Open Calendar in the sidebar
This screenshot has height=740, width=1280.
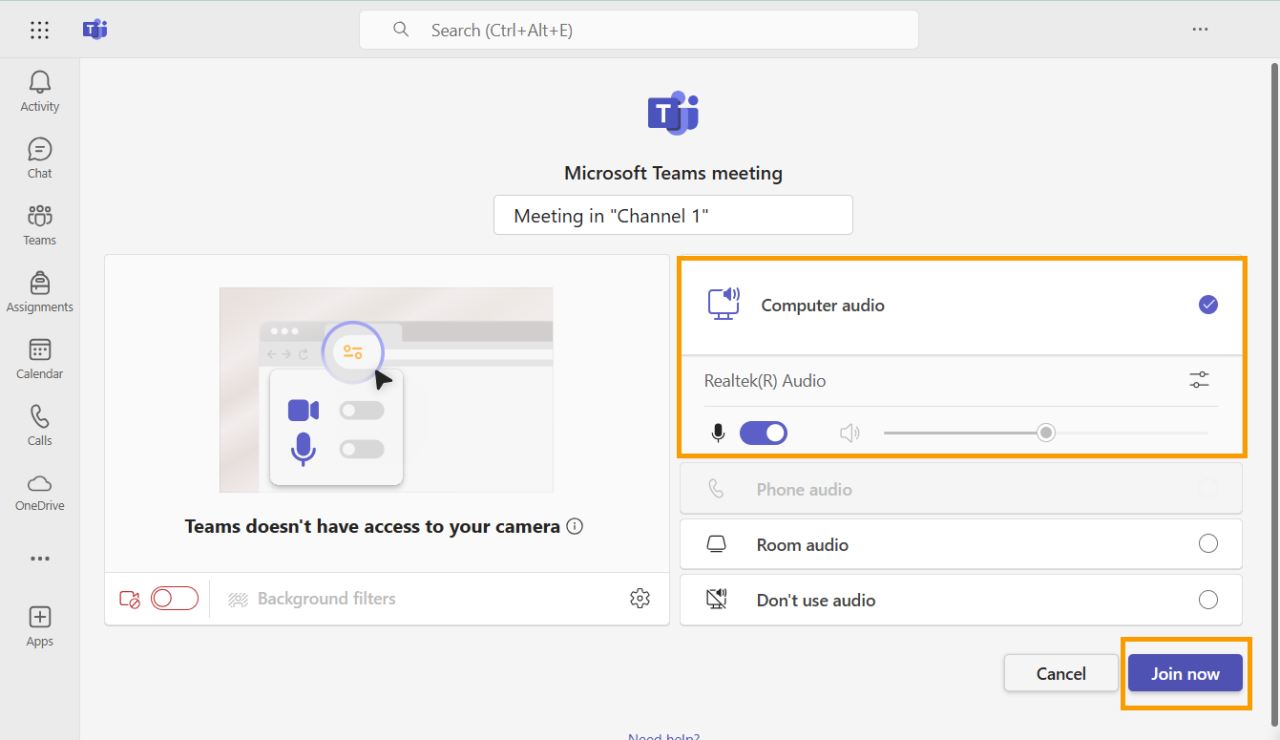pos(40,358)
